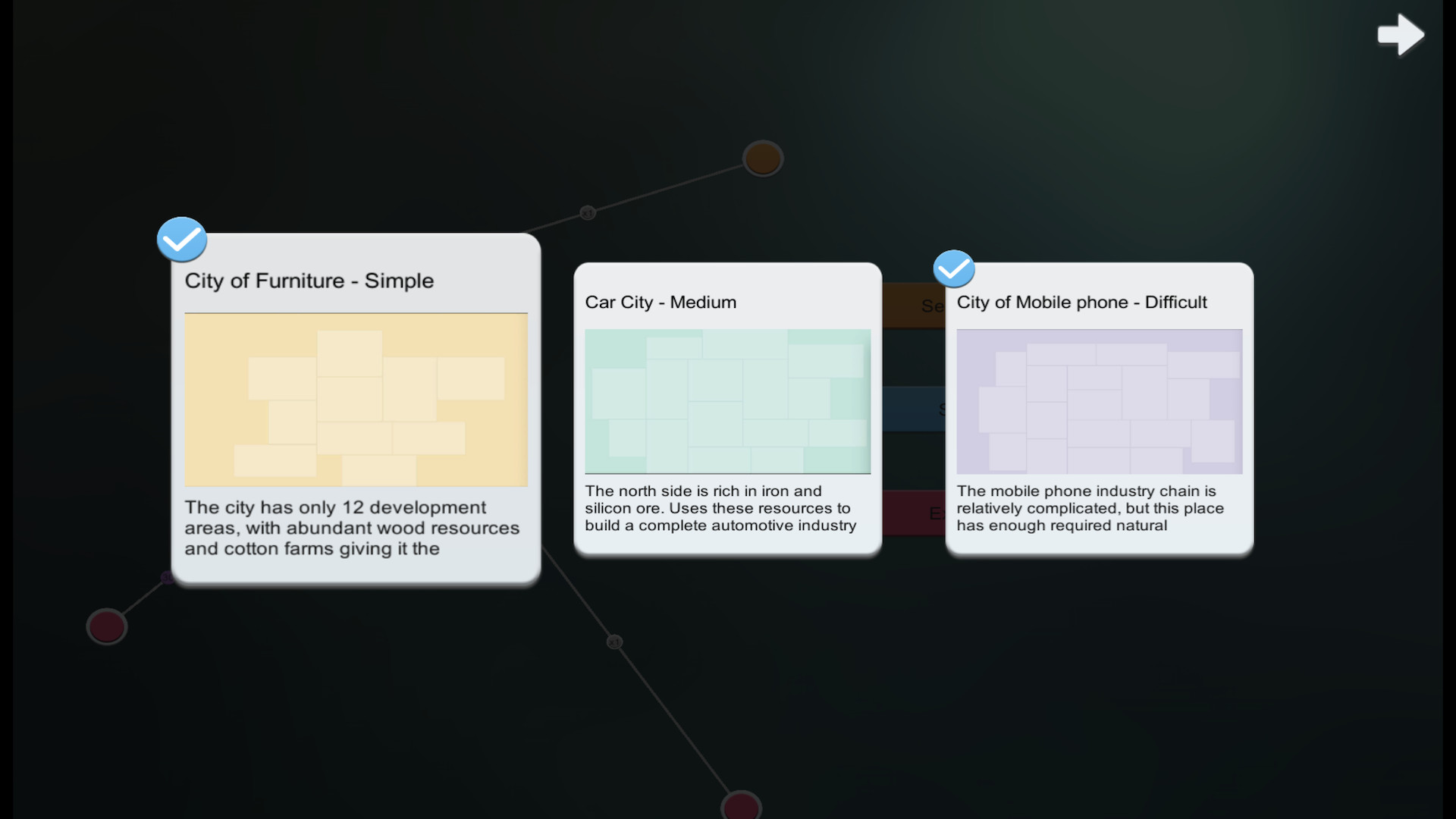
Task: Open the purple mobile phone city map preview
Action: point(1099,401)
